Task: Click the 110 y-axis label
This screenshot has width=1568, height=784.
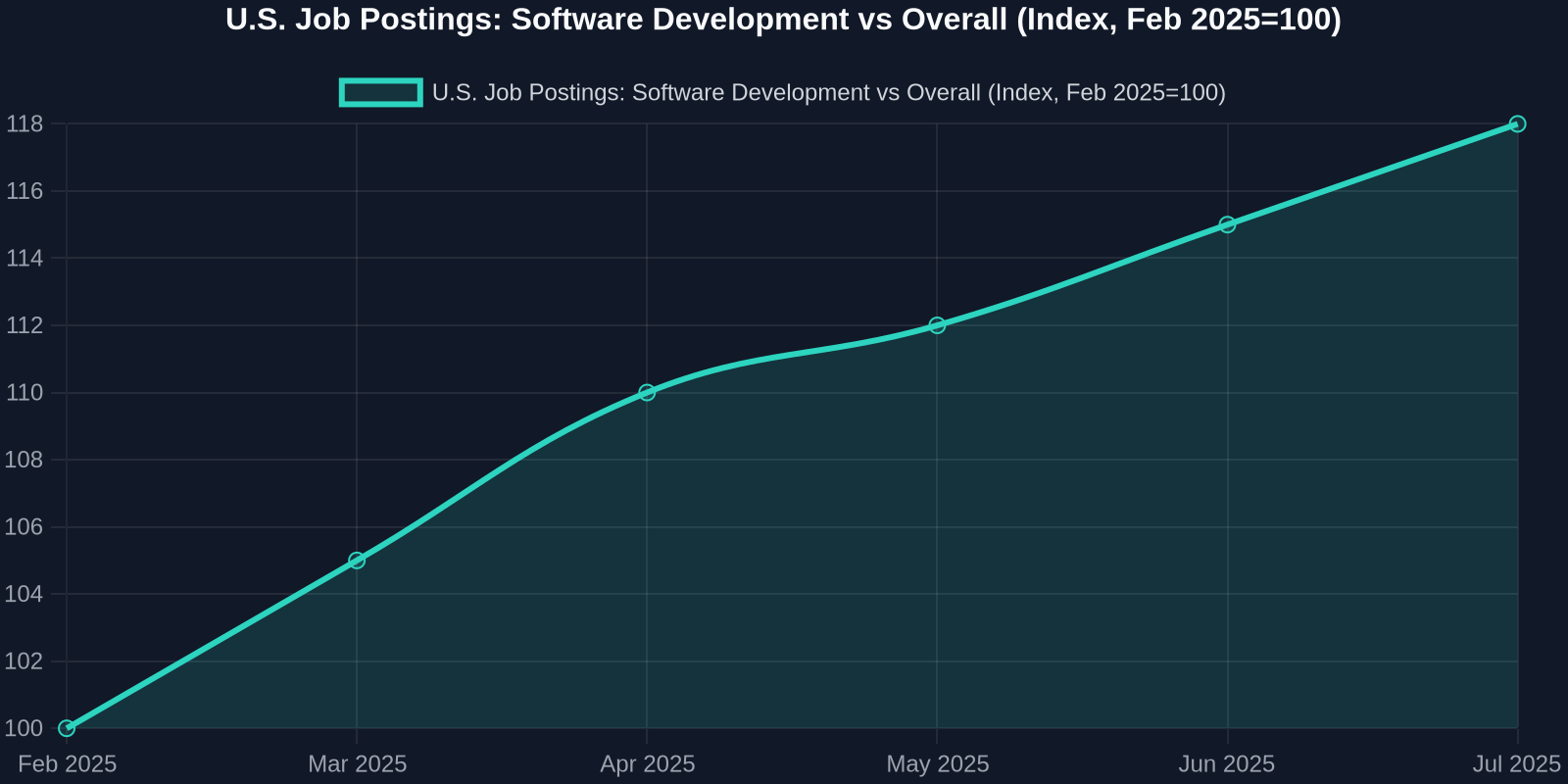Action: tap(24, 392)
